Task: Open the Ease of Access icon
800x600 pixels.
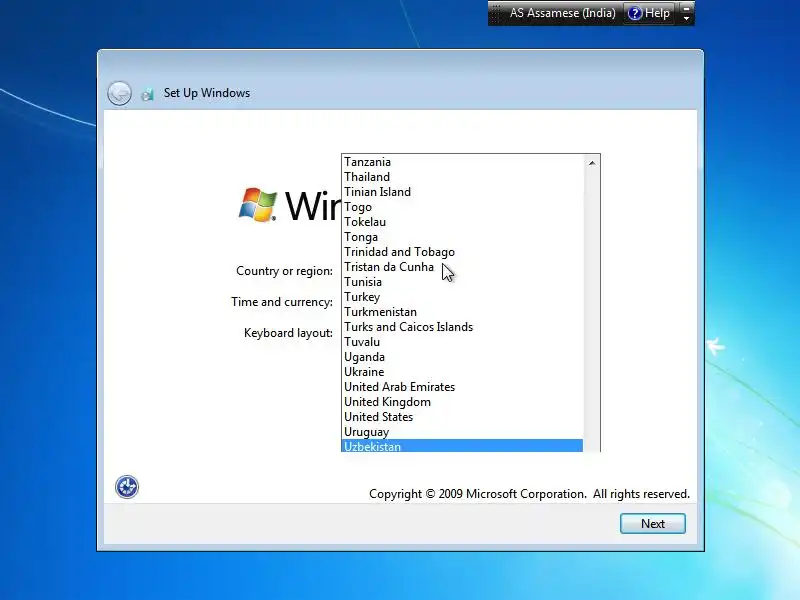Action: (127, 487)
